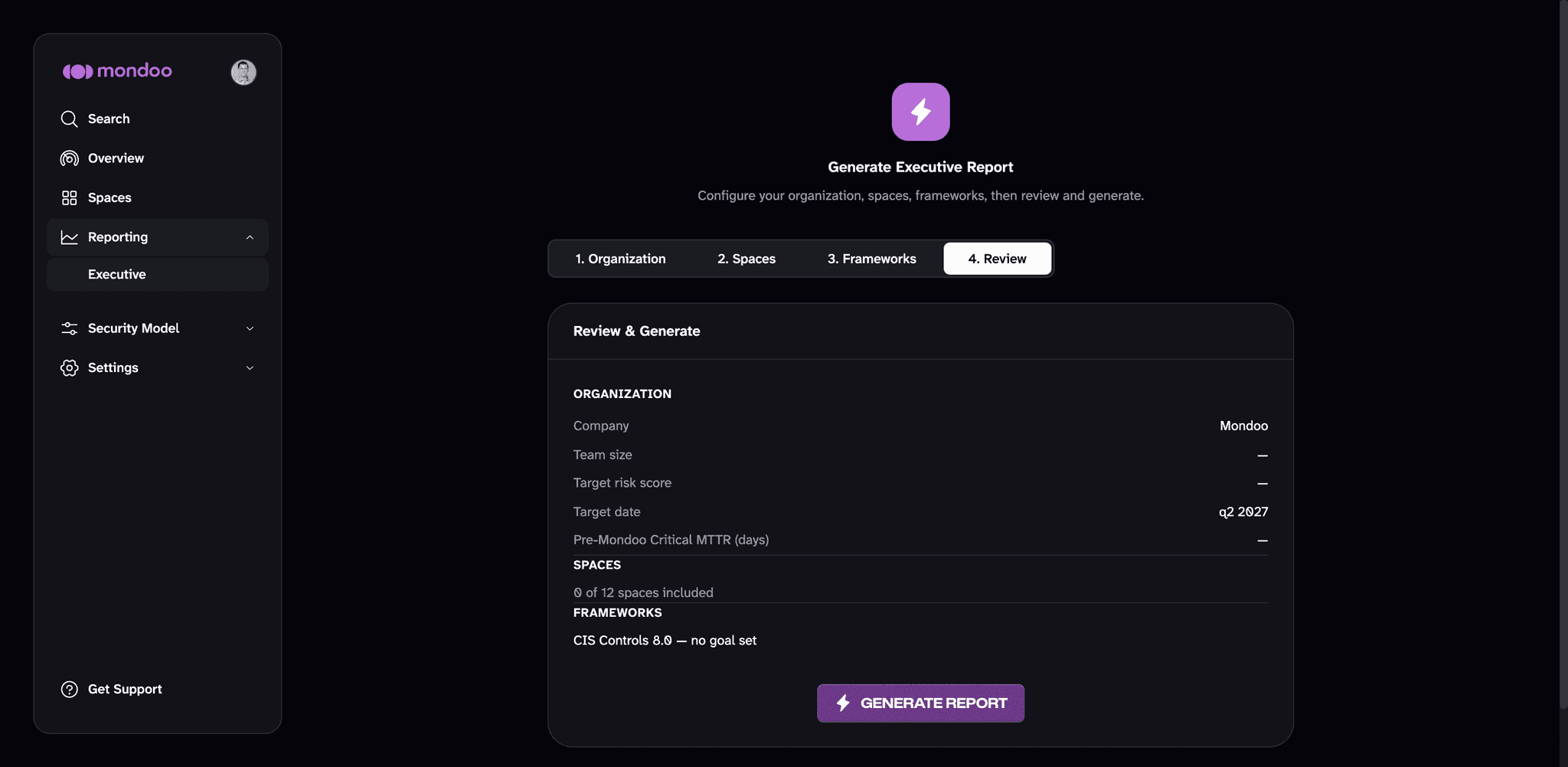Click the SPACES section heading

click(596, 565)
